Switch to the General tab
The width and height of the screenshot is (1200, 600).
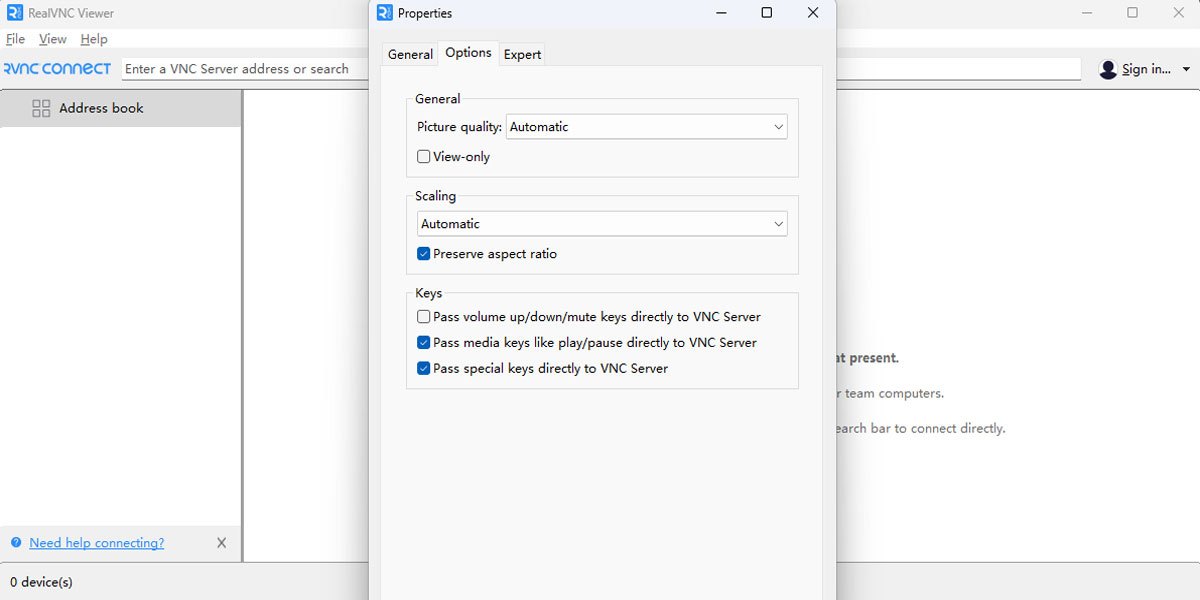click(x=410, y=54)
